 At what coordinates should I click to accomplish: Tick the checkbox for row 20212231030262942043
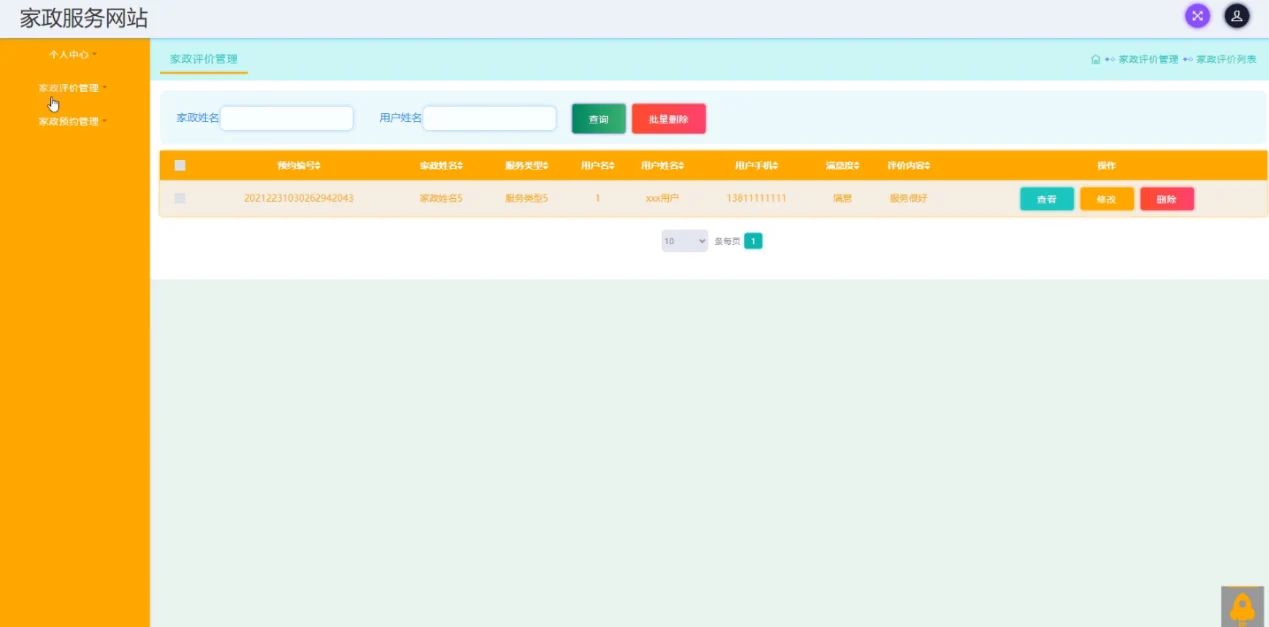click(180, 198)
